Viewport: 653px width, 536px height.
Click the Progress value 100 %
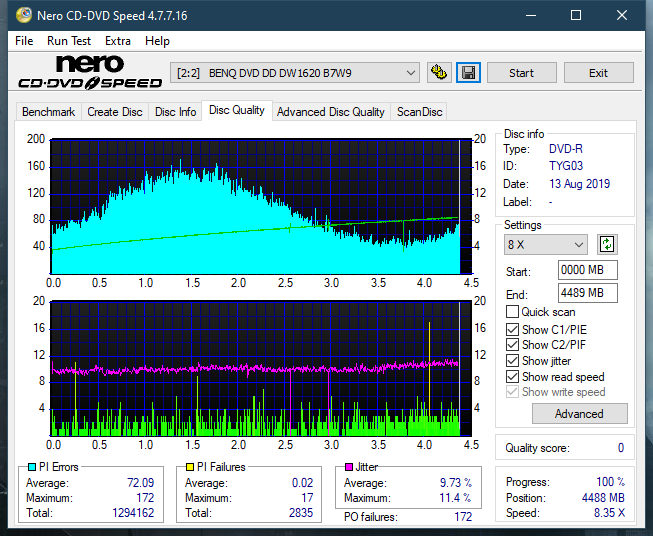(610, 482)
